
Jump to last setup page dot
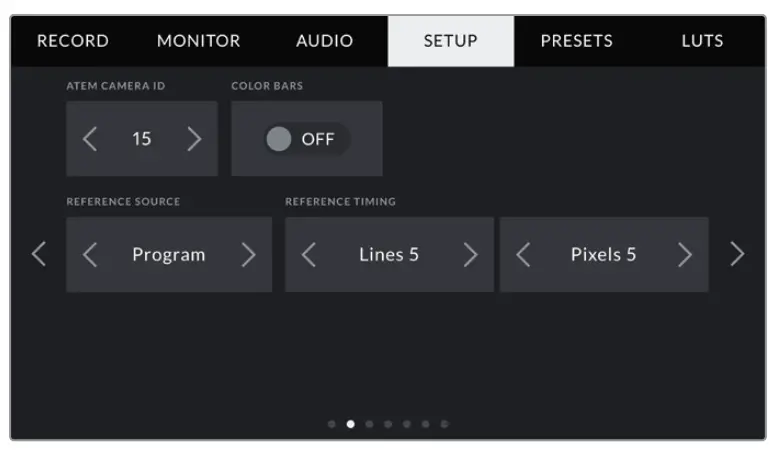445,424
